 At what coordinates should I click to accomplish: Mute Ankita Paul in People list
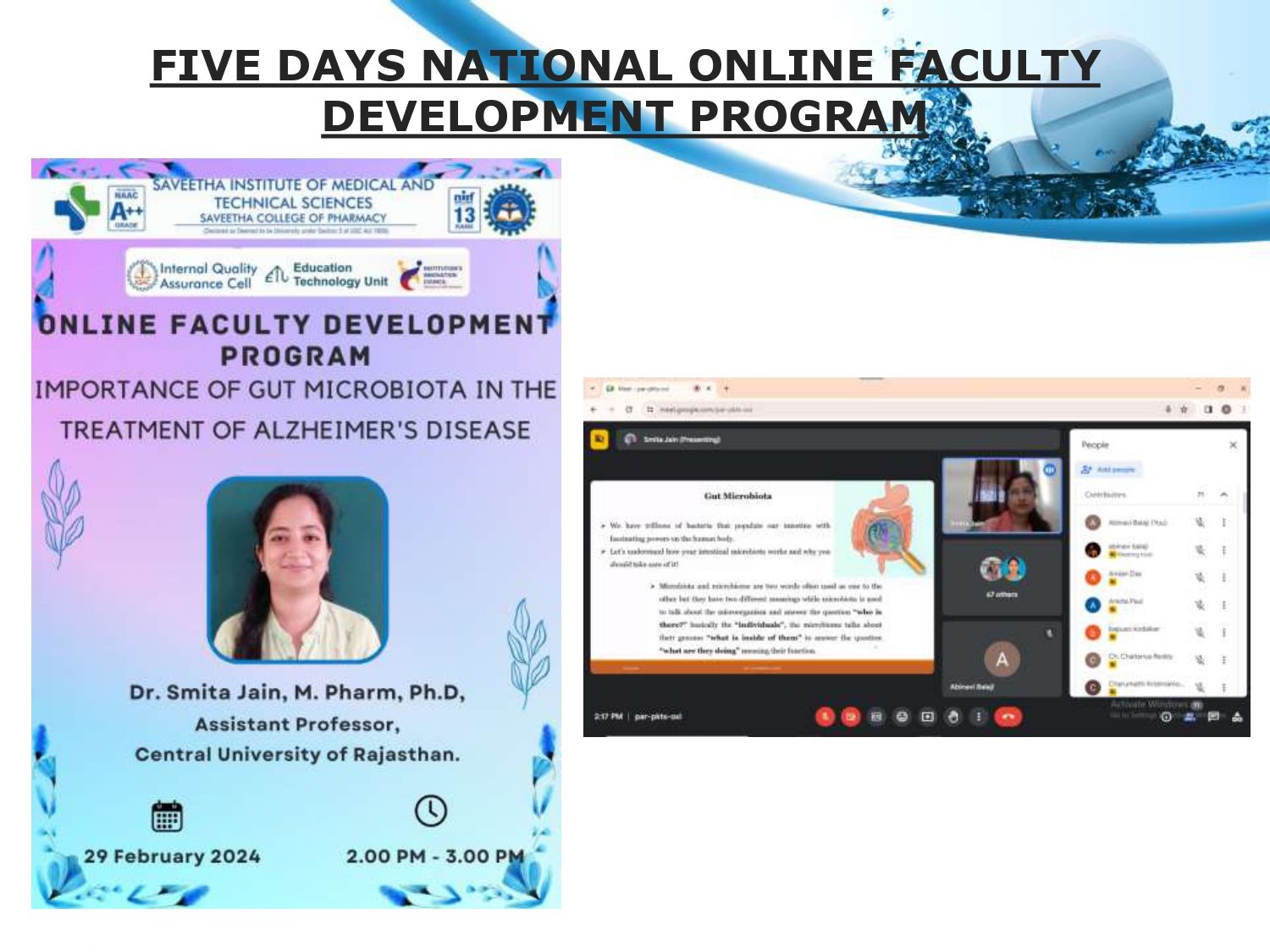click(x=1200, y=605)
